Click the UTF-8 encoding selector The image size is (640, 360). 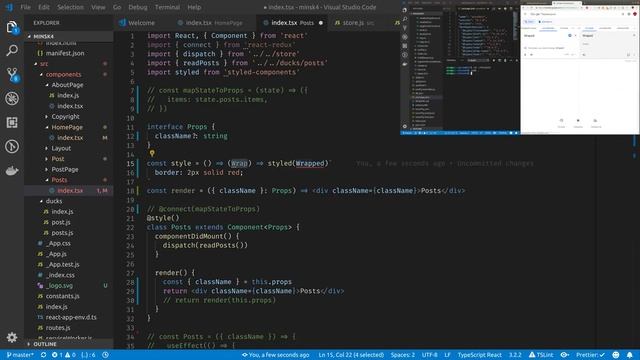[429, 355]
